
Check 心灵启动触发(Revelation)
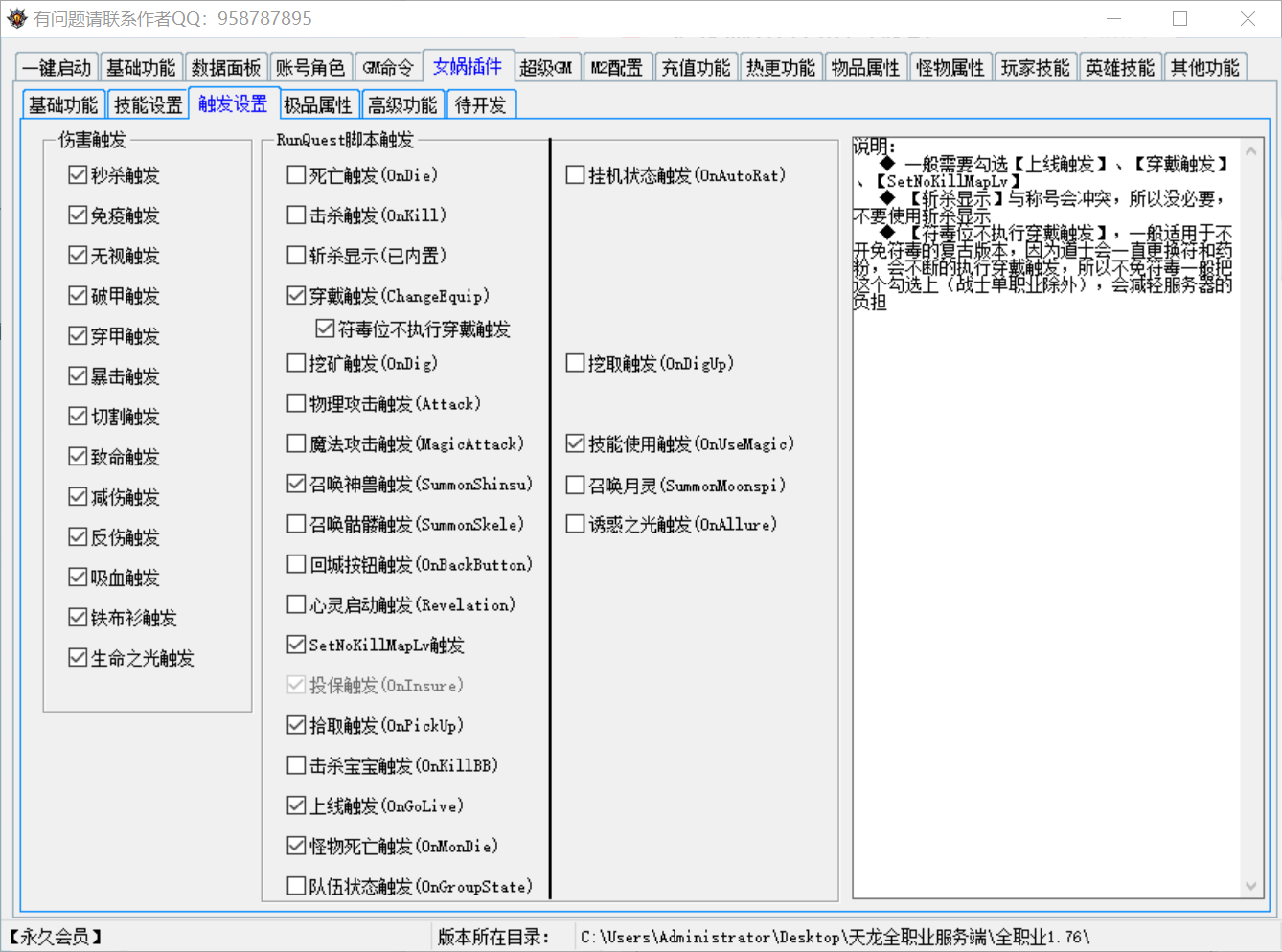401,605
